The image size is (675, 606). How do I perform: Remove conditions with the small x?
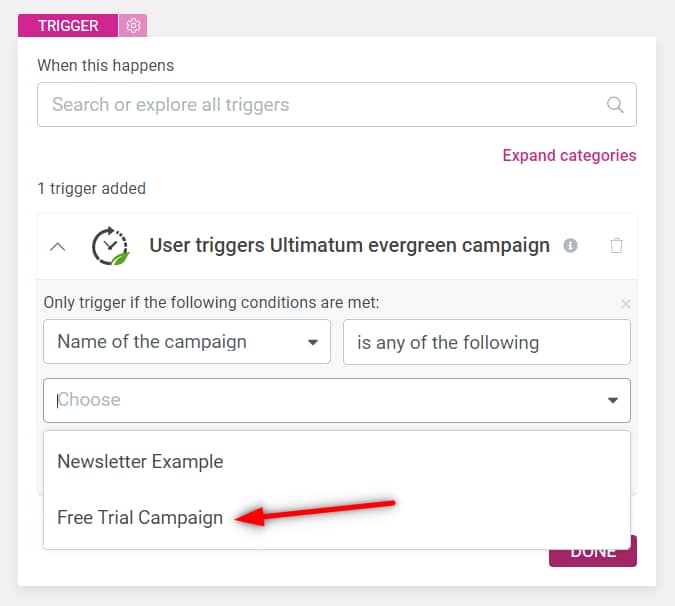tap(625, 303)
